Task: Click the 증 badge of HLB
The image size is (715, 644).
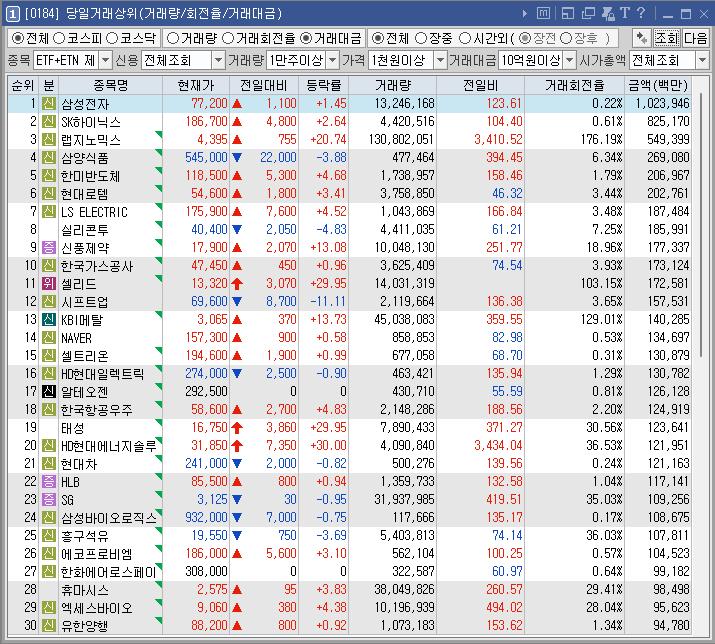Action: (49, 482)
